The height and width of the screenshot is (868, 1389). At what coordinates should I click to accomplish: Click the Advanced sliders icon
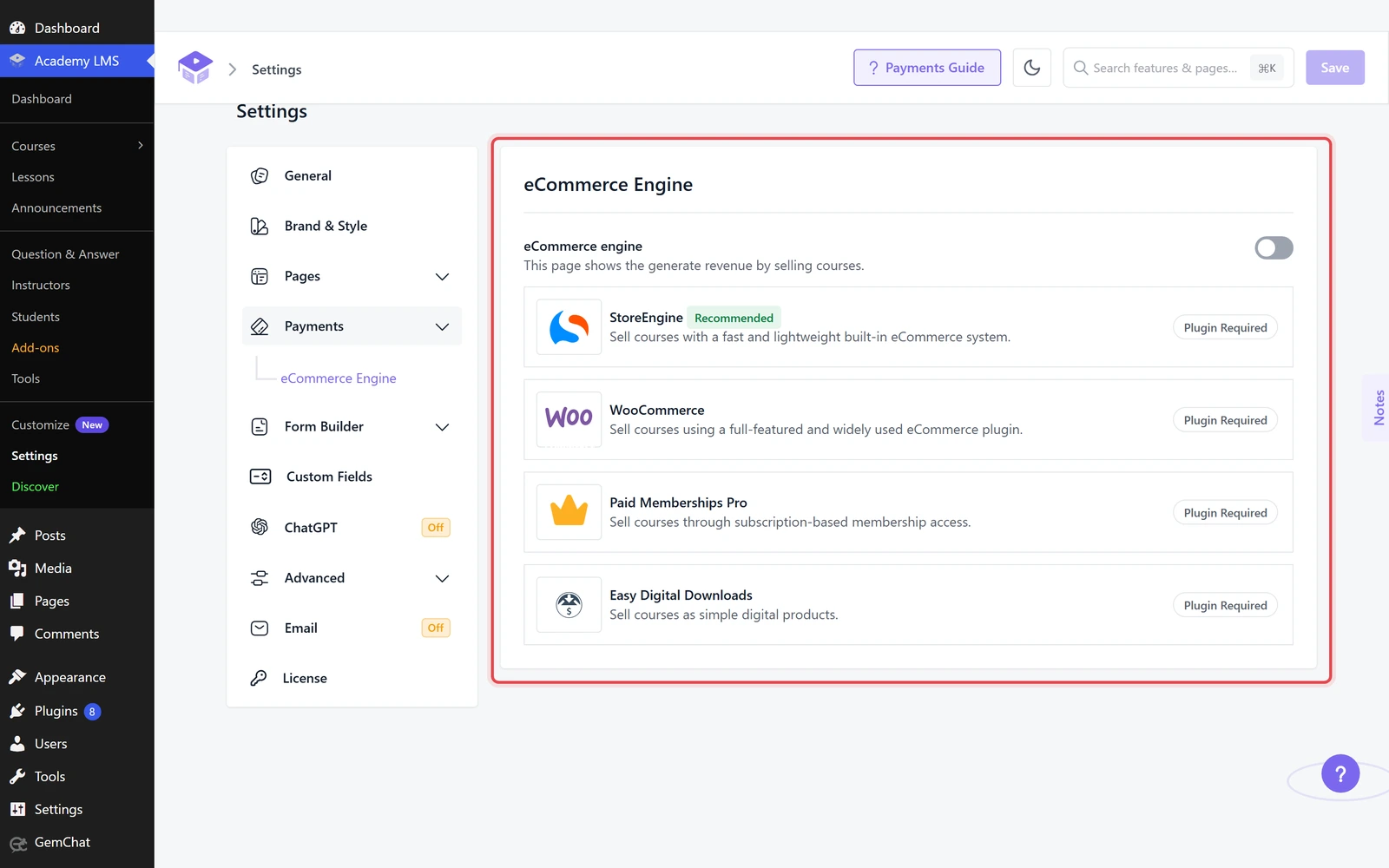coord(260,578)
